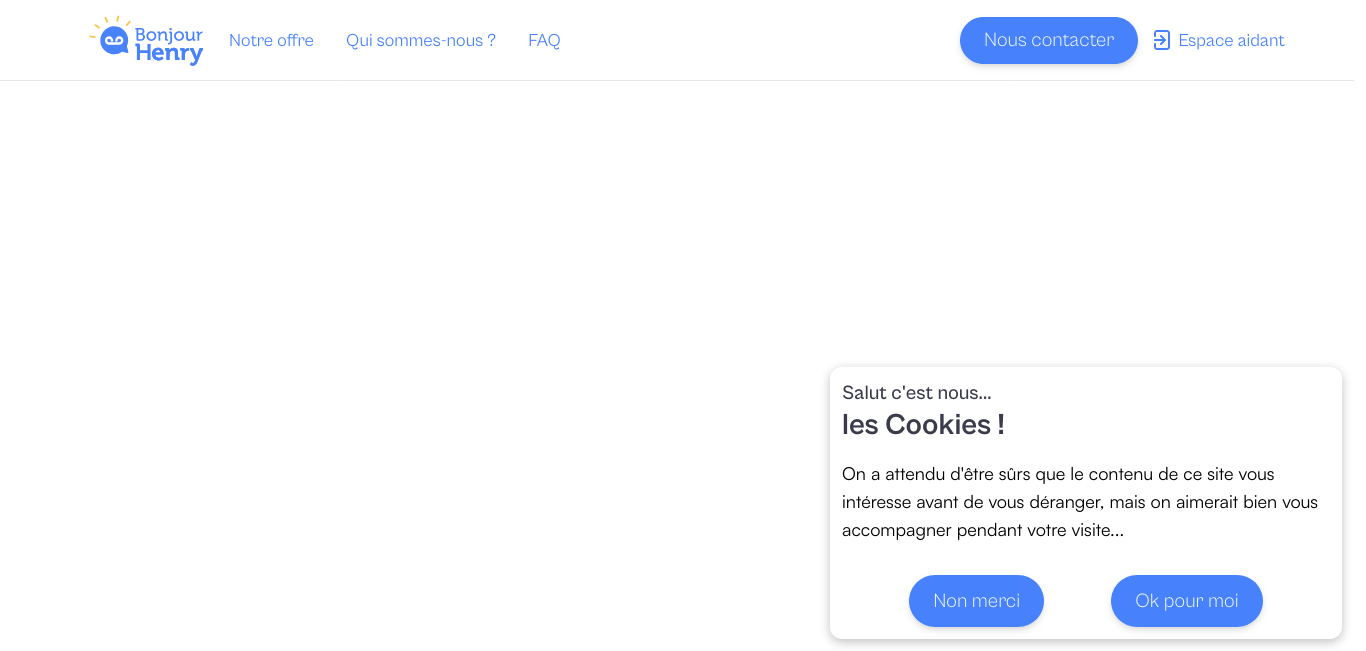Click empty header space right of FAQ

tap(760, 40)
